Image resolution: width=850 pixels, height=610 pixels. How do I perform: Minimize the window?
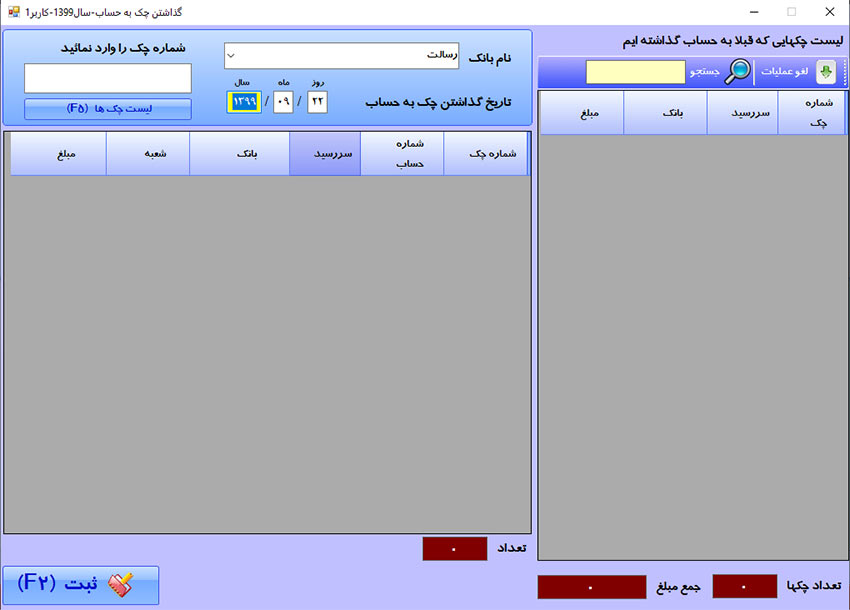[754, 12]
